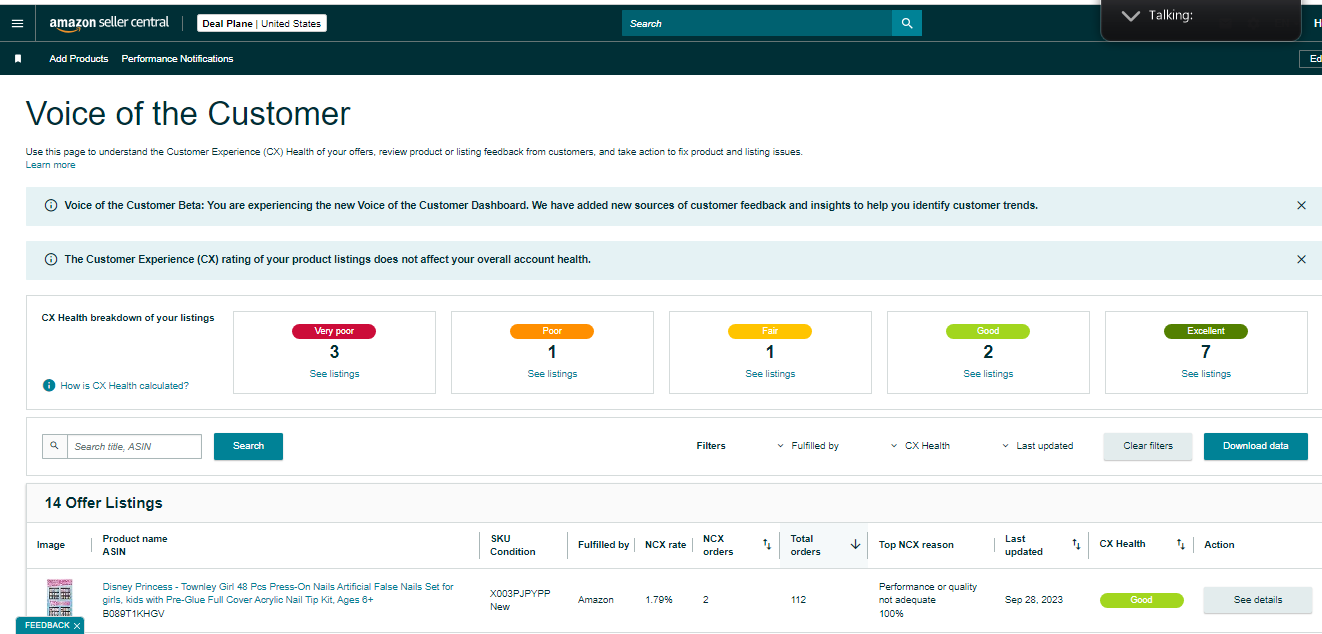The width and height of the screenshot is (1322, 634).
Task: Close the FEEDBACK tab with X
Action: point(76,625)
